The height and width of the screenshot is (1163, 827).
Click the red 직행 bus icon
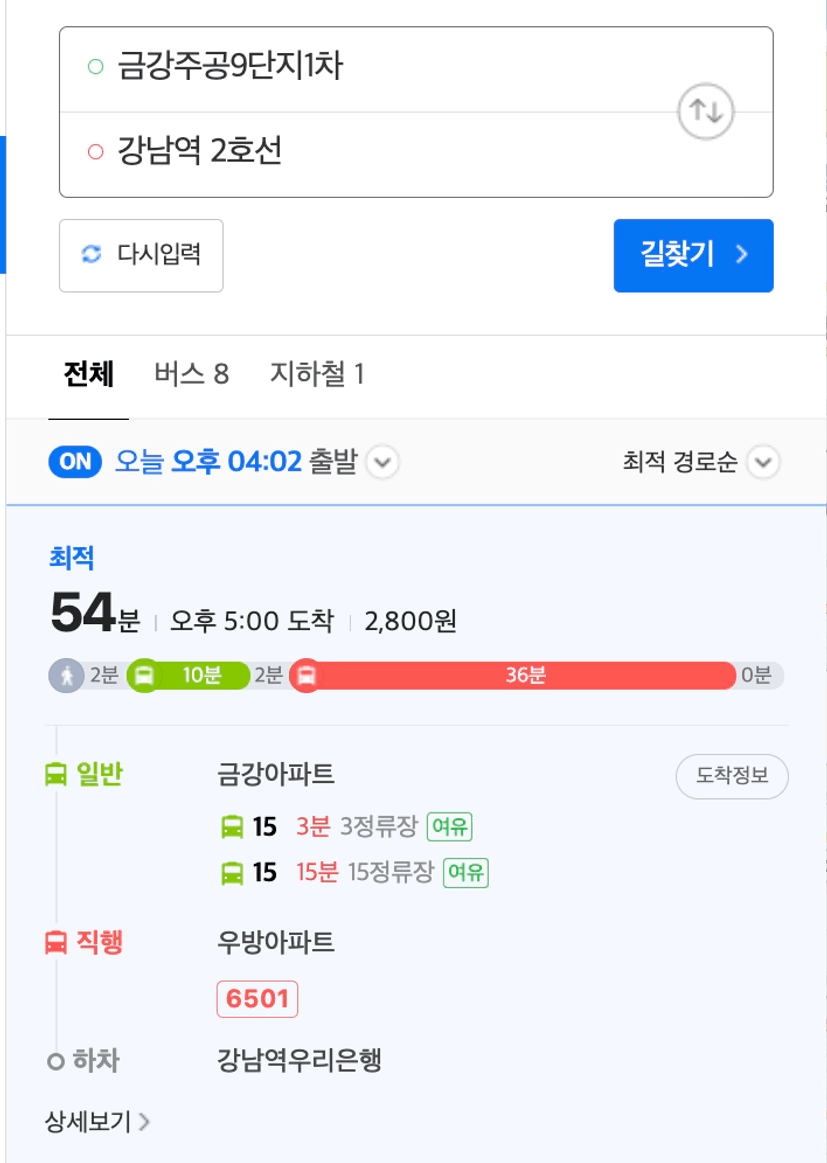point(56,943)
